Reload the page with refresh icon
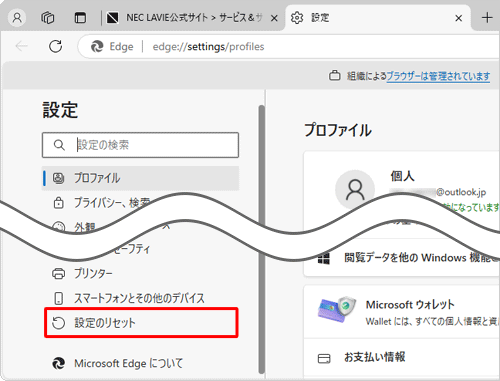The width and height of the screenshot is (500, 381). (55, 46)
